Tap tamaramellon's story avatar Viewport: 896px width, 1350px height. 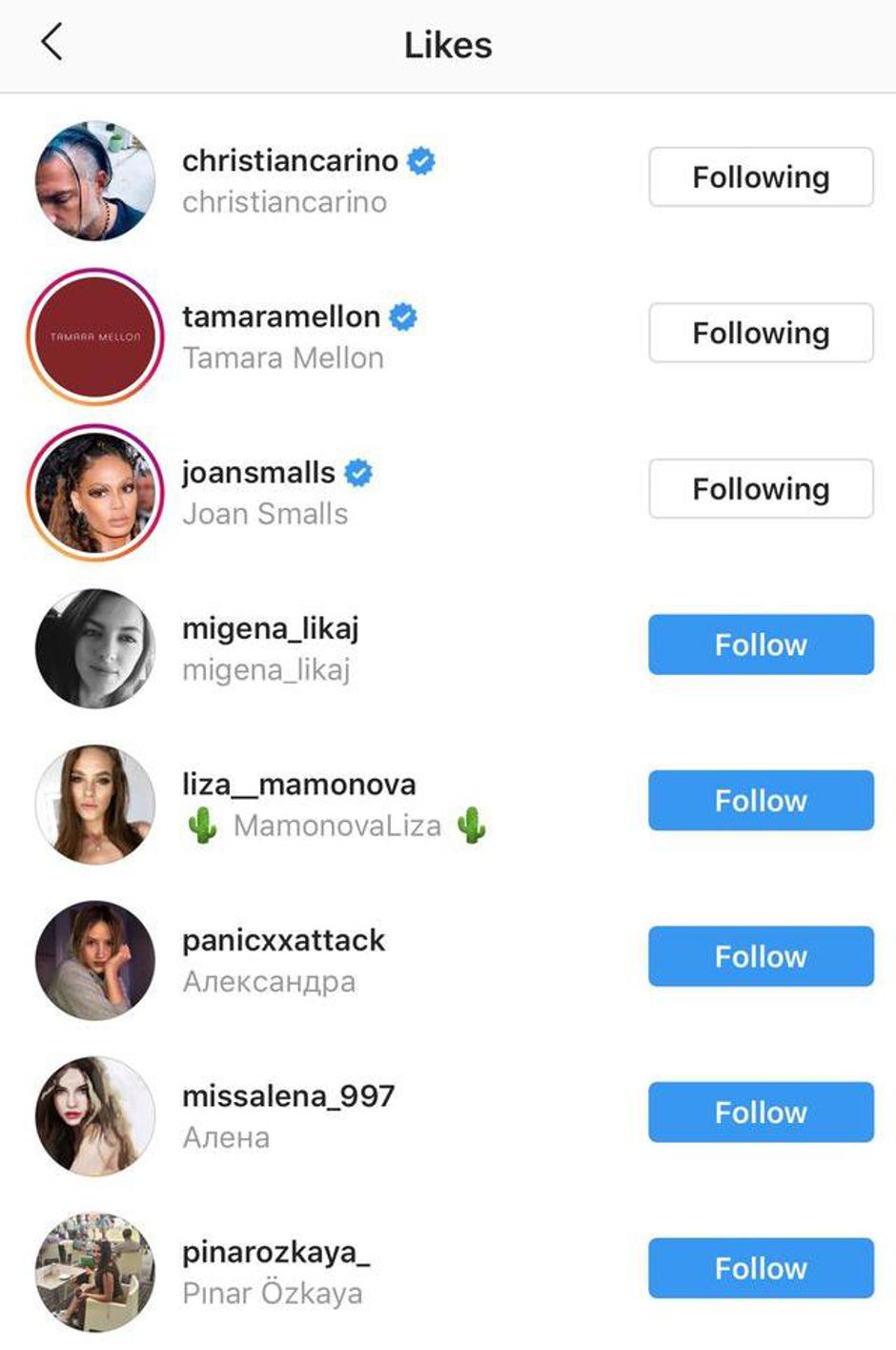click(x=95, y=337)
